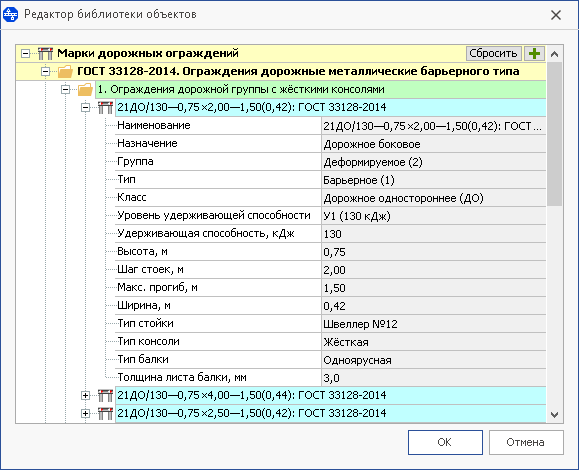
Task: Collapse group 1 Ограждения дорожной группы
Action: (65, 89)
